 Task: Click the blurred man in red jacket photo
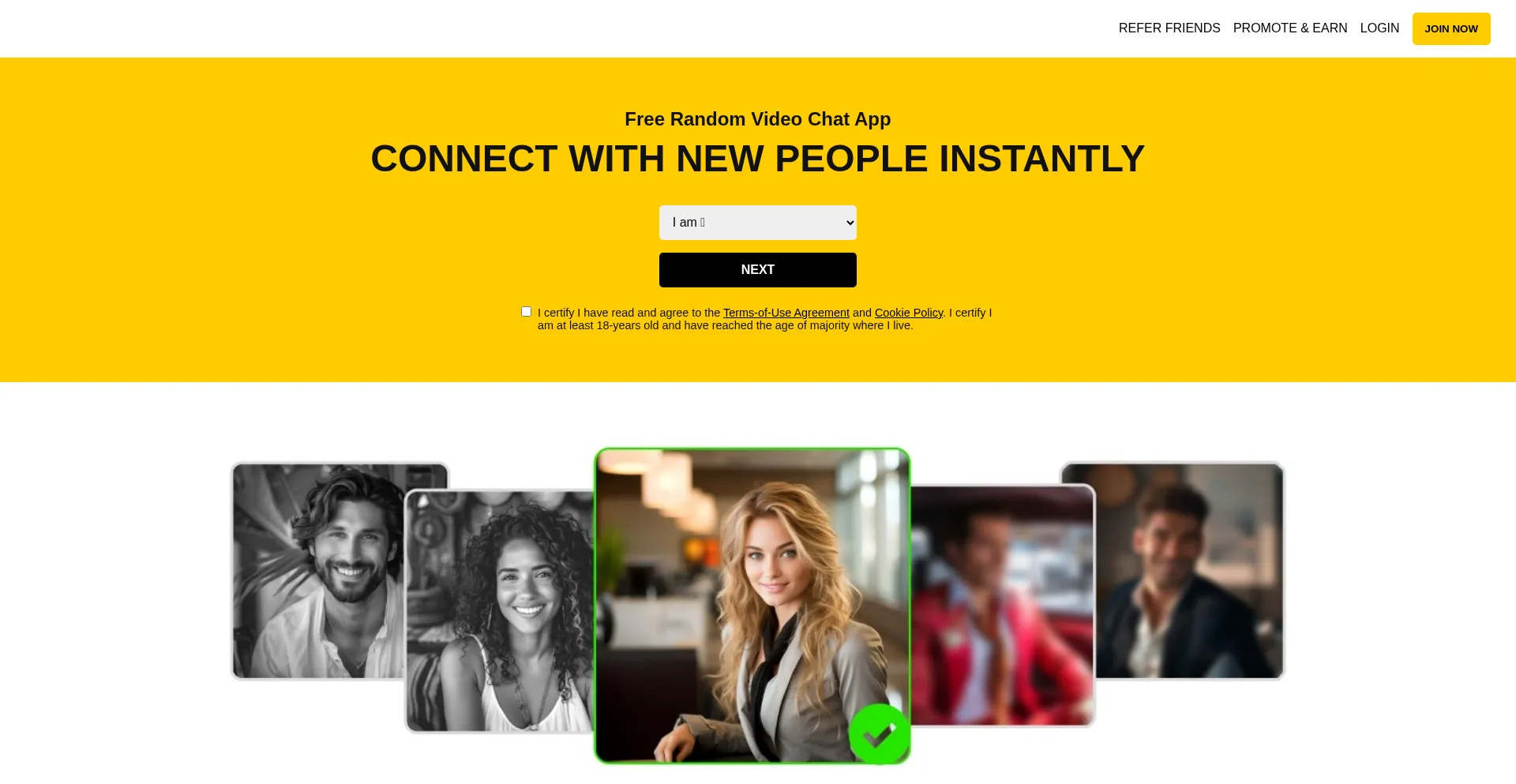click(1003, 606)
